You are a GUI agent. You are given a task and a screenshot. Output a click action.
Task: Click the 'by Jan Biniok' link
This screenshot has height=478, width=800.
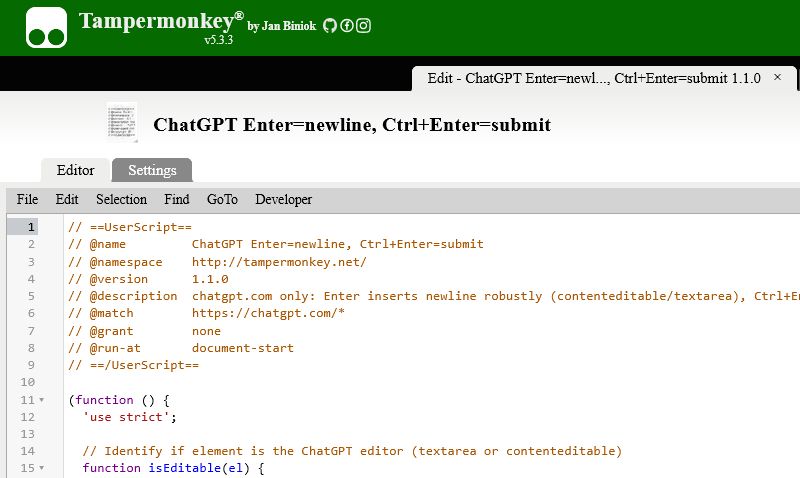tap(282, 26)
